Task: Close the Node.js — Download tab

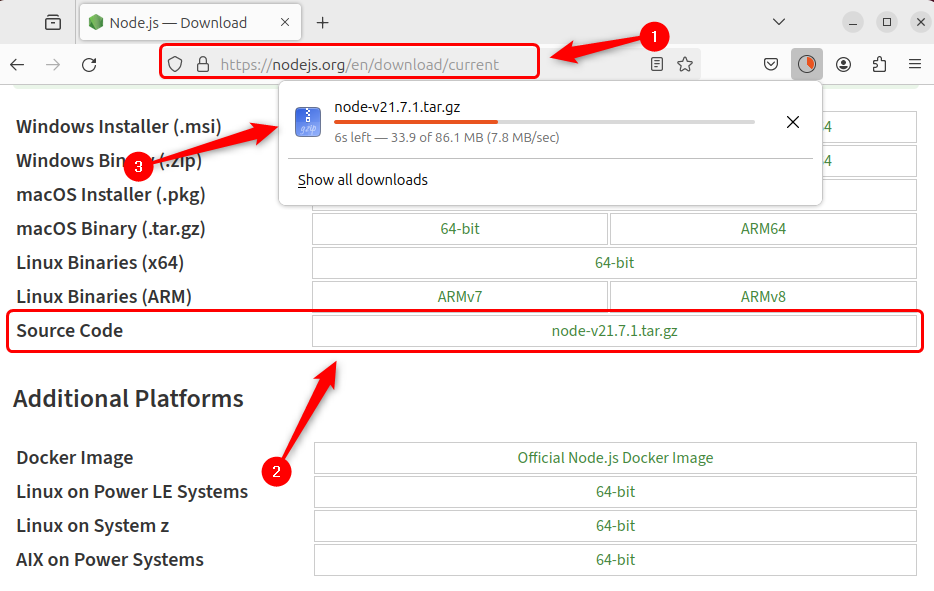Action: 285,22
